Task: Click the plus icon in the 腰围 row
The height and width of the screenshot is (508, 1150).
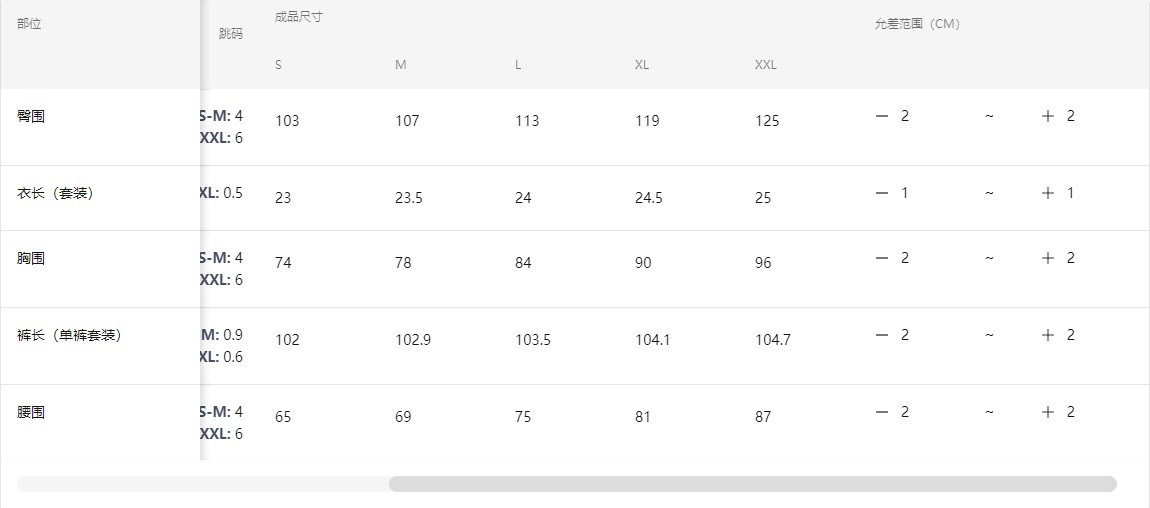Action: (x=1048, y=412)
